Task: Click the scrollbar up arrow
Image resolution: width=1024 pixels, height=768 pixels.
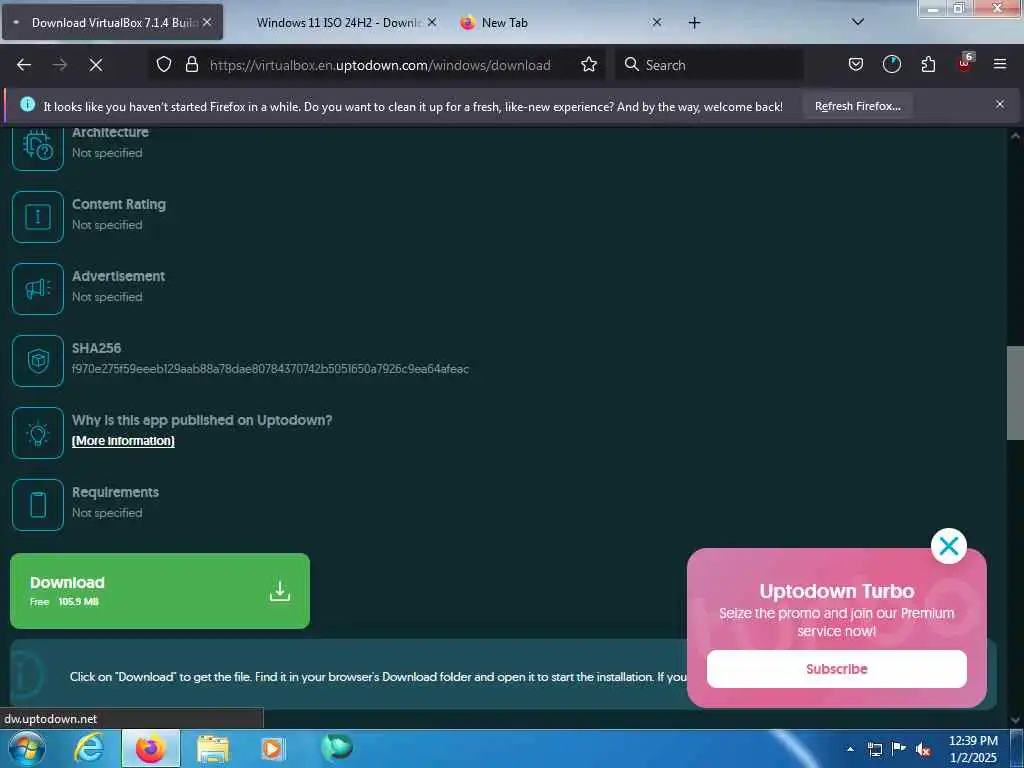Action: coord(1015,136)
